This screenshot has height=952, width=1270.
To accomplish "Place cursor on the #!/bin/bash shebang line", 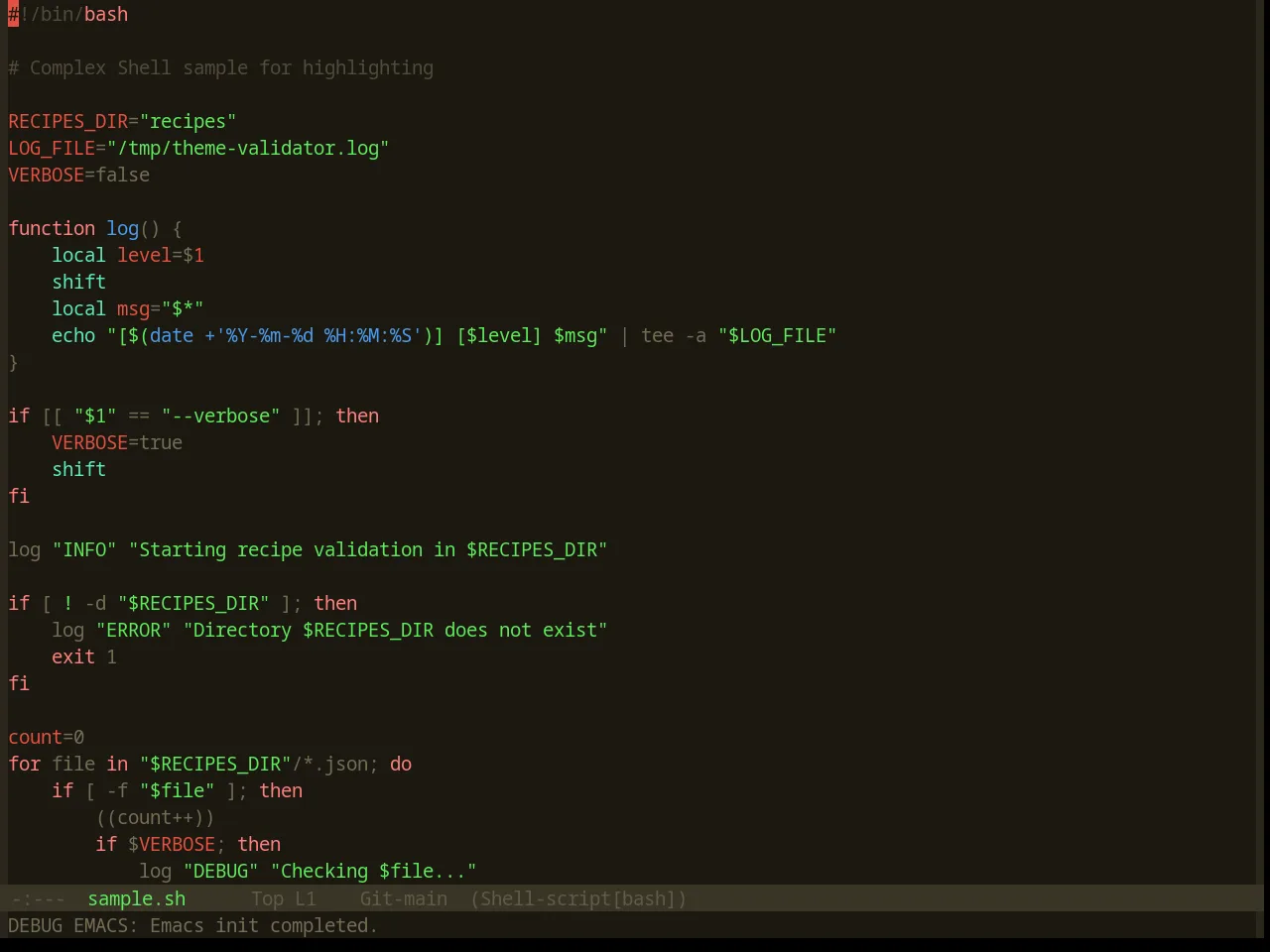I will coord(68,14).
